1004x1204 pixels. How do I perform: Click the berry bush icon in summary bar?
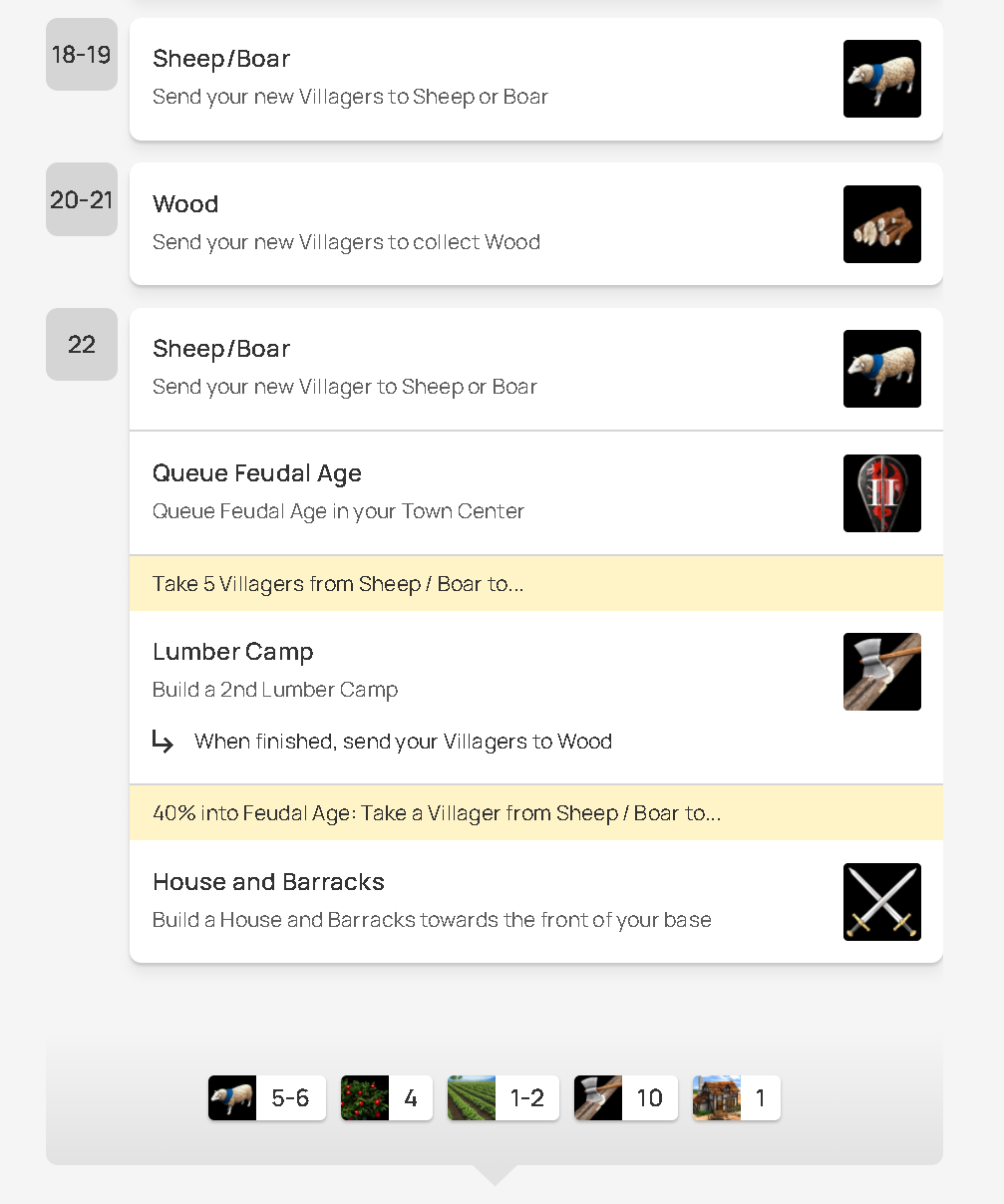pos(365,1098)
